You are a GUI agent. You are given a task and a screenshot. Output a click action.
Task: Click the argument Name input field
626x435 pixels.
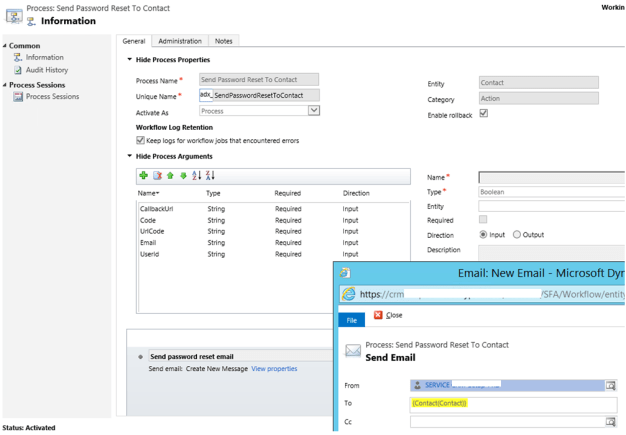[551, 177]
